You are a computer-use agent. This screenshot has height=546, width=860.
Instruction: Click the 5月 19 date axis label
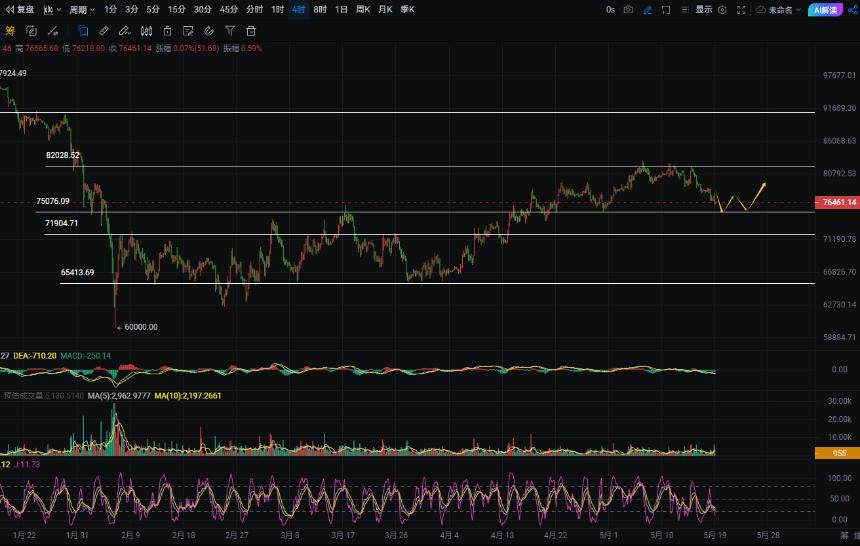(715, 535)
